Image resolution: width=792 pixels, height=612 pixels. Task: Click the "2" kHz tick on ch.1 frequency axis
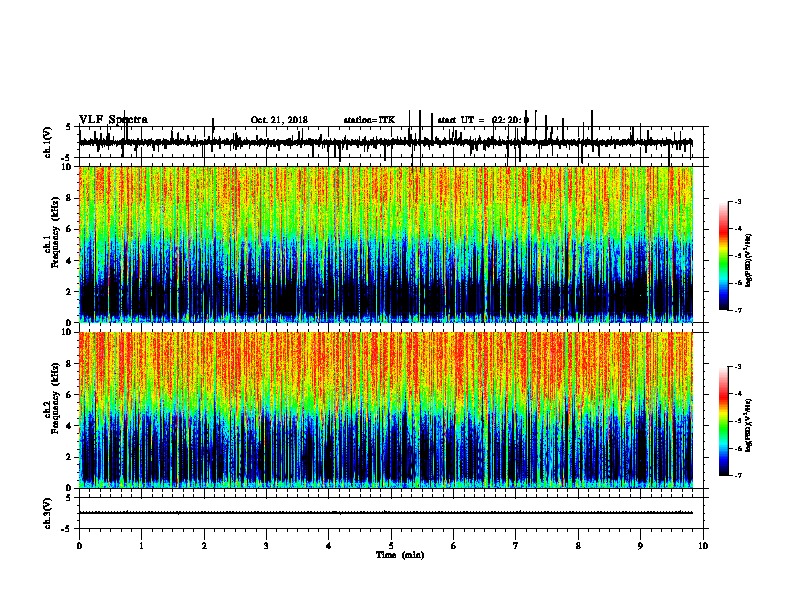[70, 291]
